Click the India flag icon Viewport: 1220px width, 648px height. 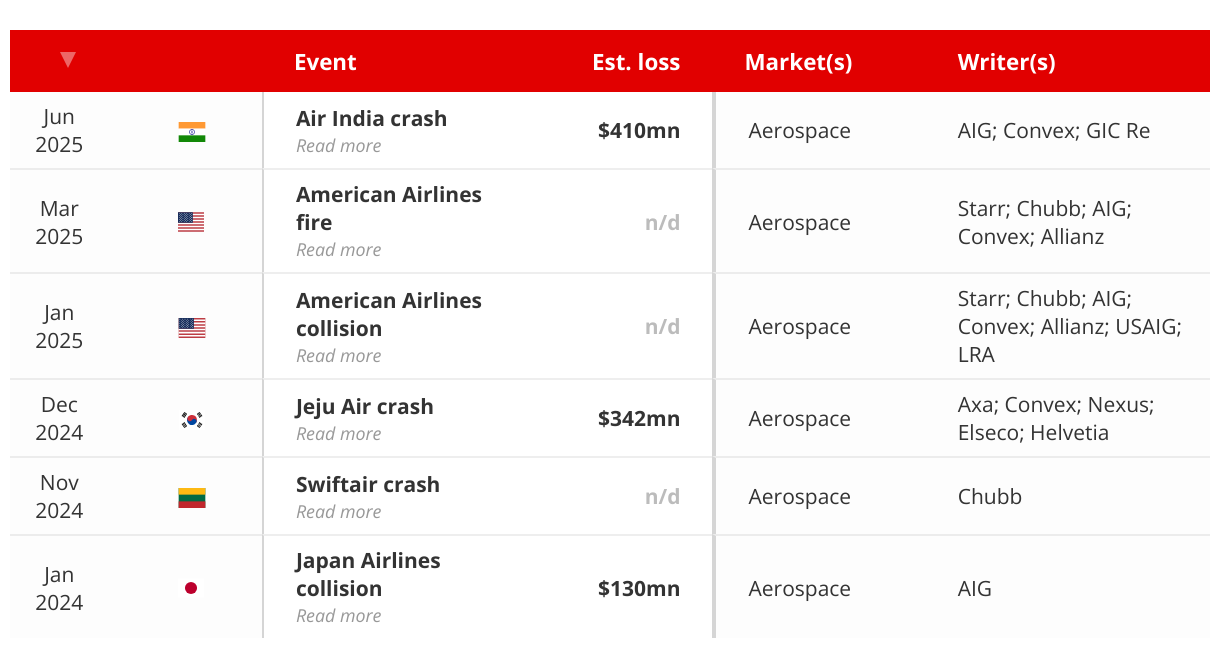(192, 132)
